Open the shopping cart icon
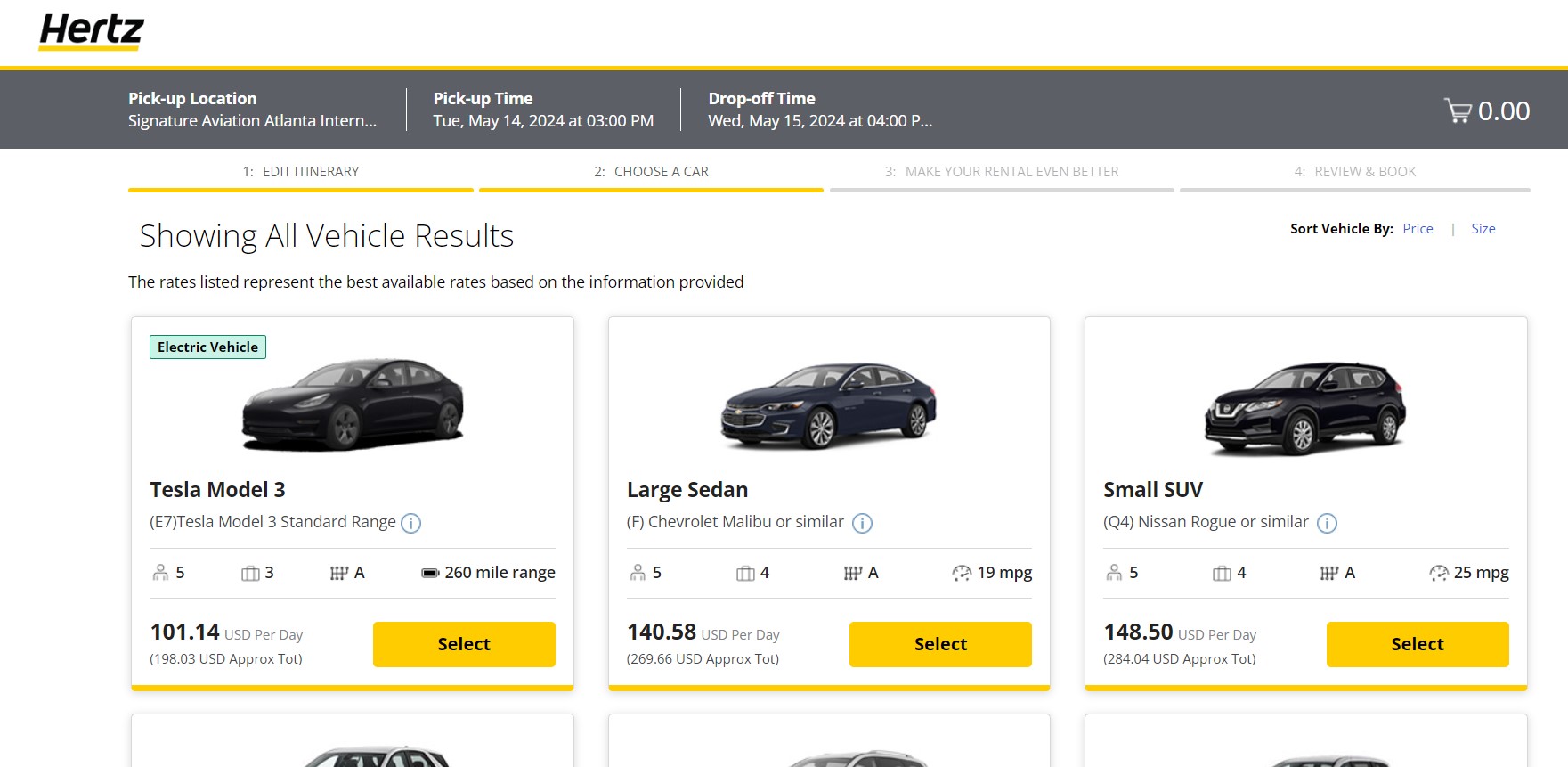Image resolution: width=1568 pixels, height=767 pixels. pos(1458,111)
